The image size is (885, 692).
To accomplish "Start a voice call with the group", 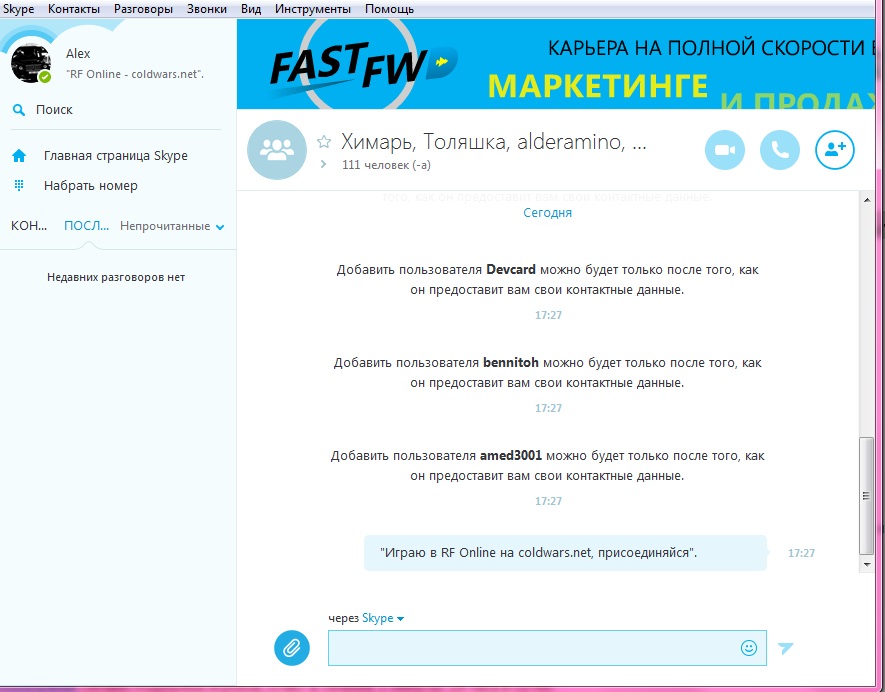I will 779,150.
